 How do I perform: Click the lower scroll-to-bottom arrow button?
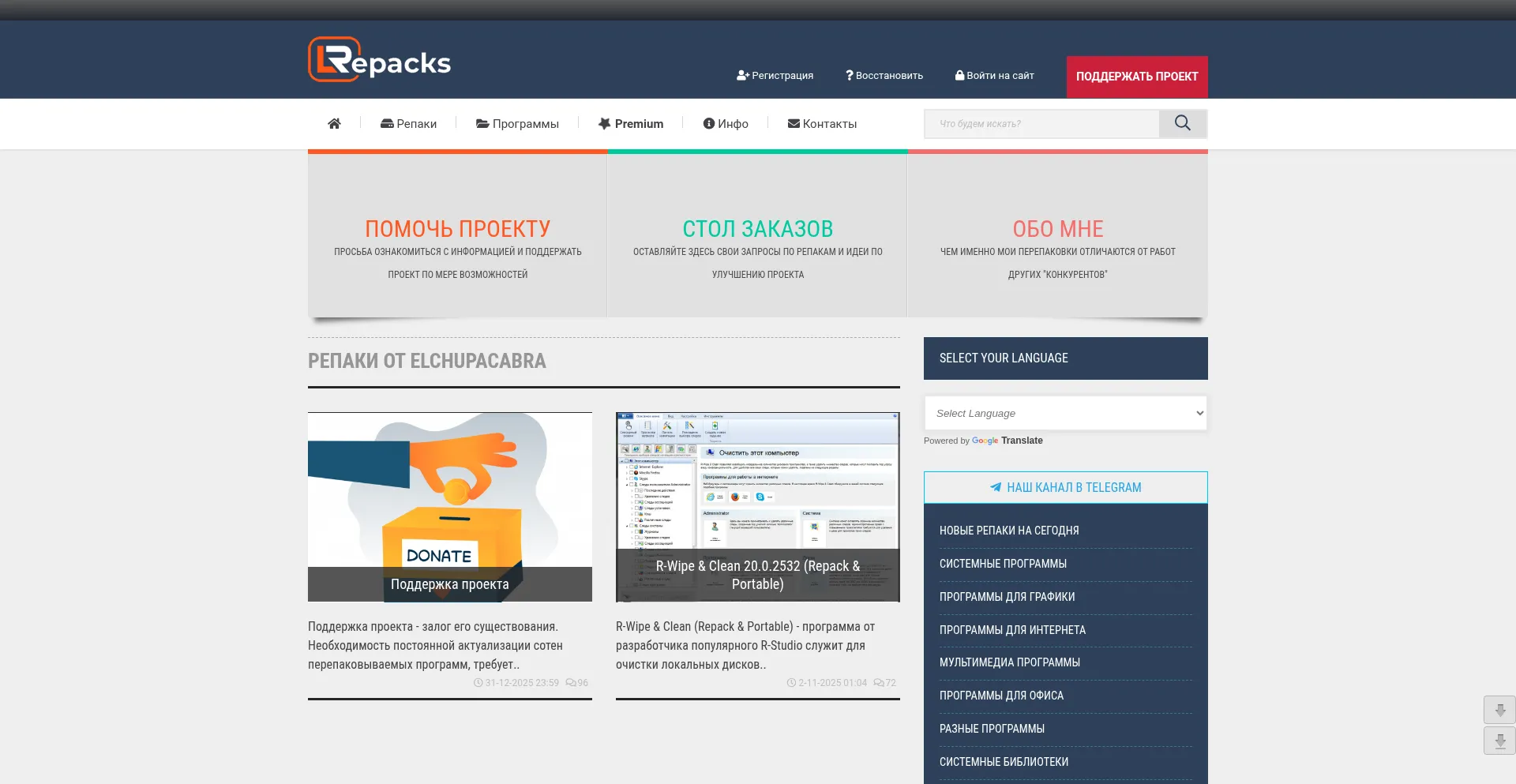pyautogui.click(x=1500, y=741)
